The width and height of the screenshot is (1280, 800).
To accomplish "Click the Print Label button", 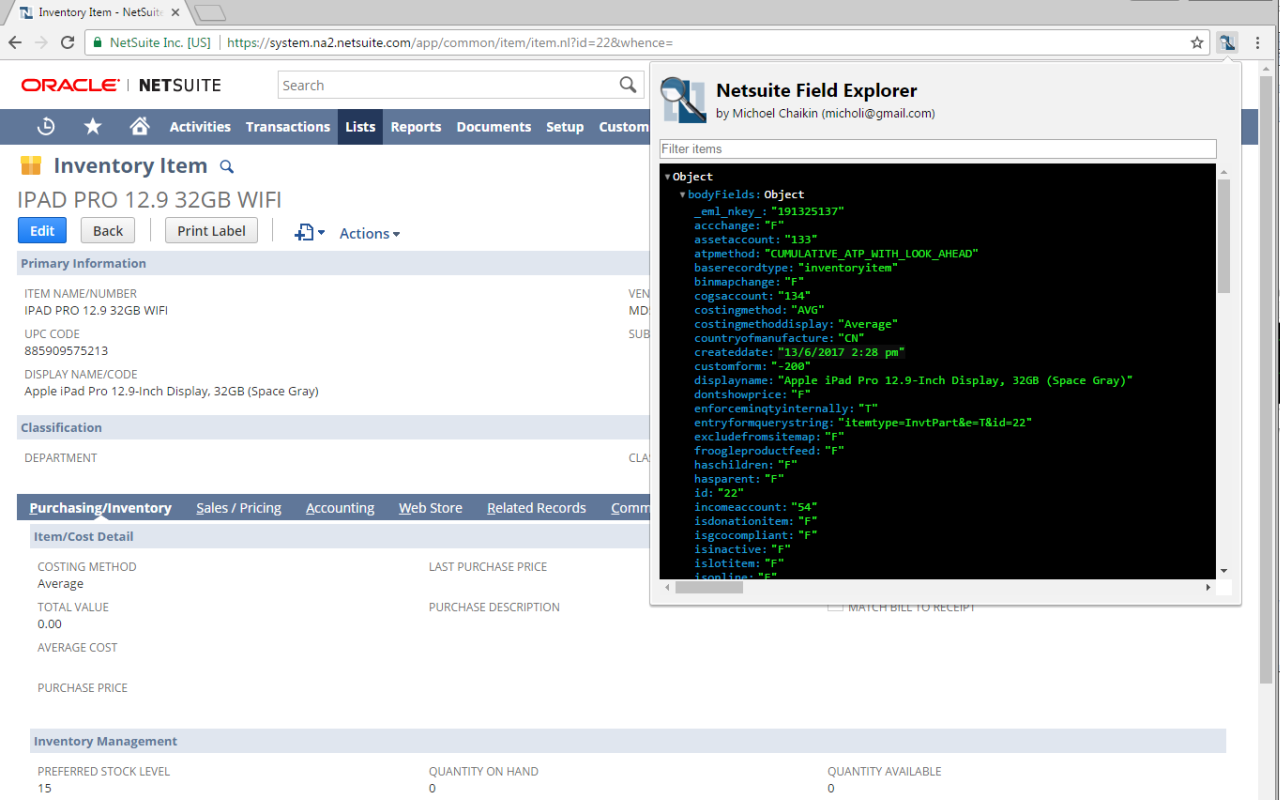I will 211,230.
